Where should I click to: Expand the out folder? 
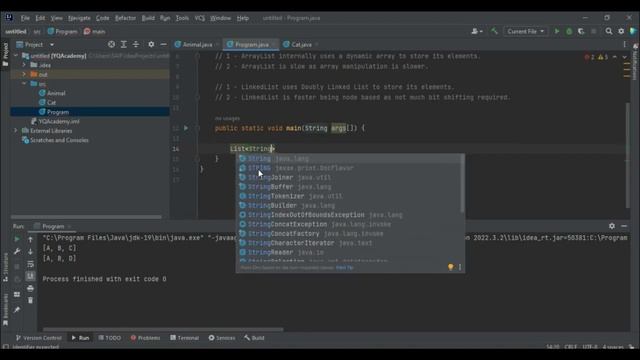tap(24, 74)
